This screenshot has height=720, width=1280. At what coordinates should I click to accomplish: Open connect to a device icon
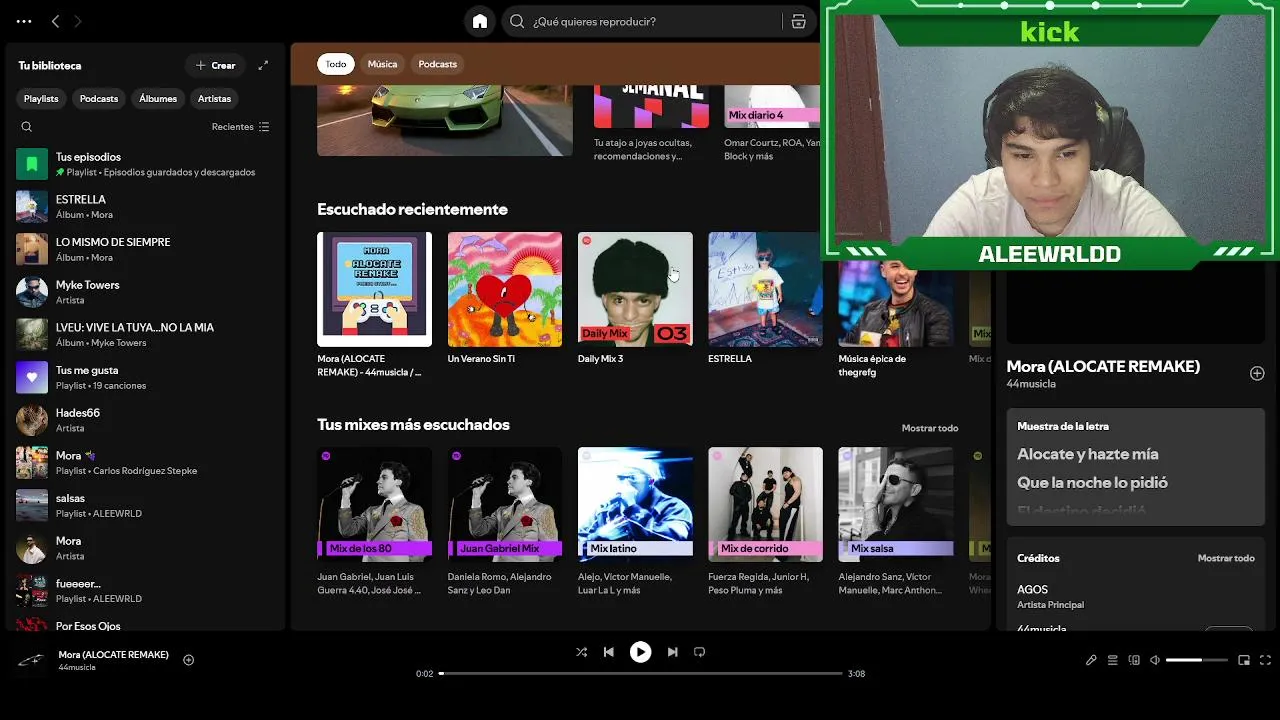(x=1134, y=660)
